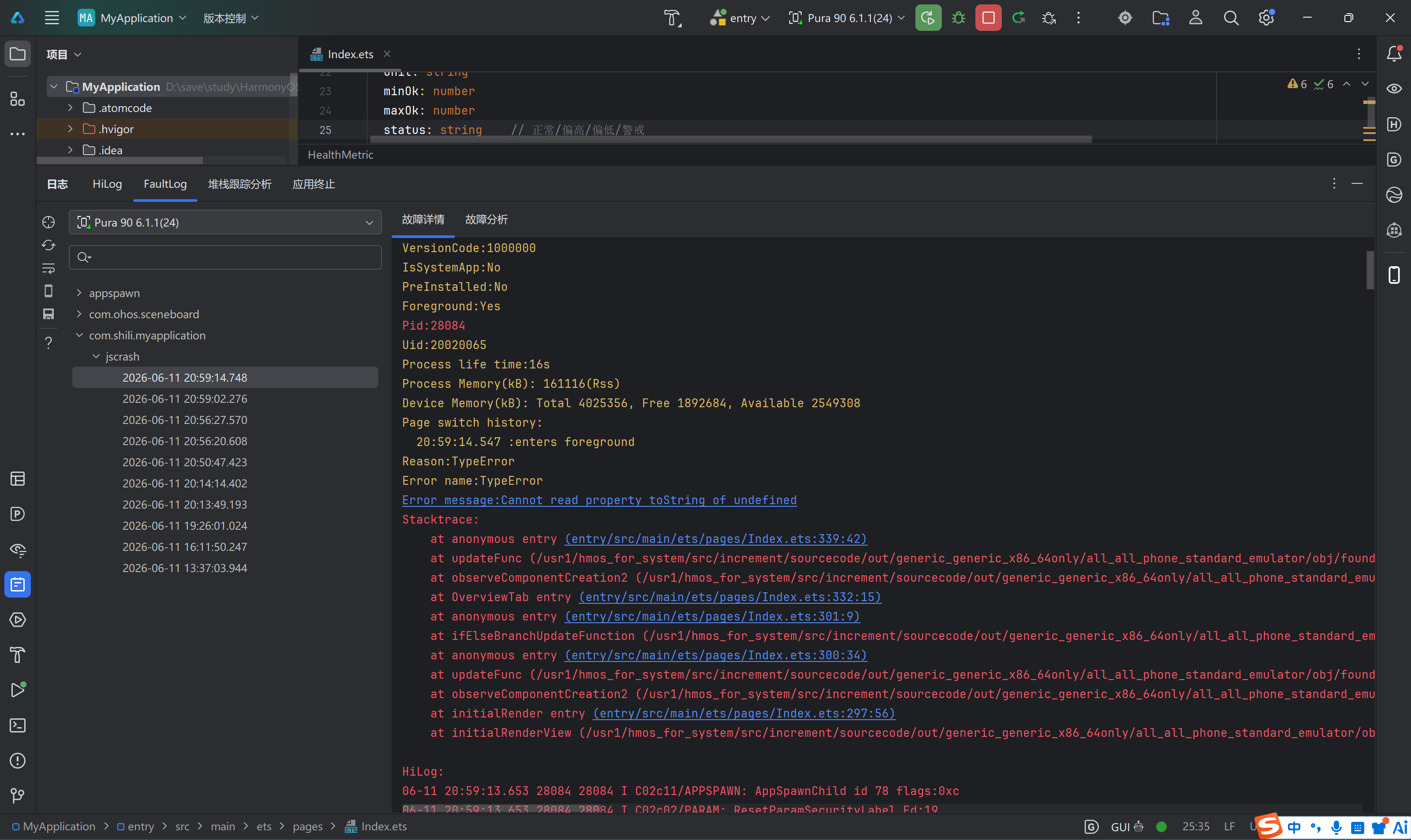This screenshot has width=1411, height=840.
Task: Expand com.ohos.sceneboard node
Action: coord(78,314)
